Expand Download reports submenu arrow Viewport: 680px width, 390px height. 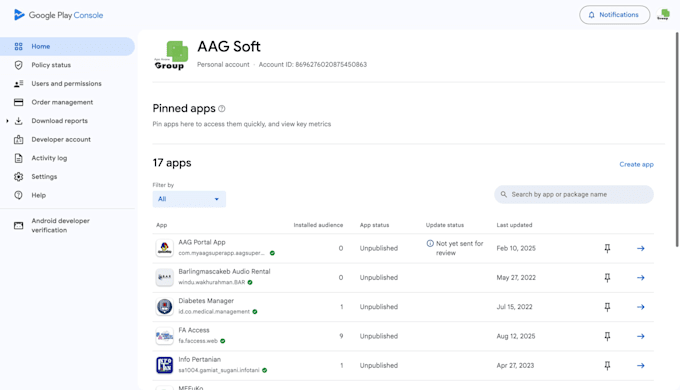coord(7,121)
